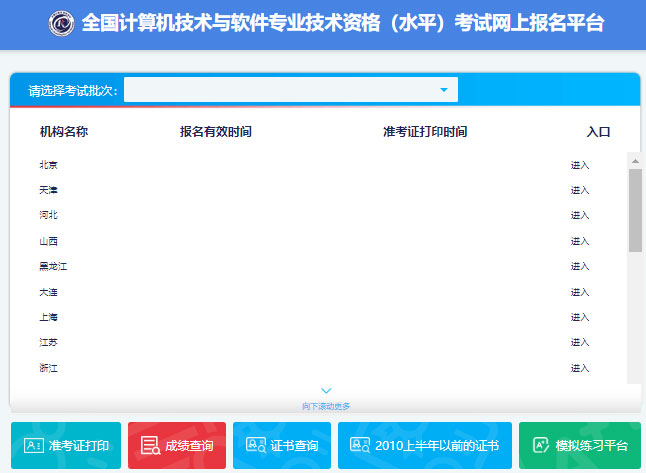The image size is (646, 473).
Task: Open 证书查询 certificate lookup button
Action: pos(282,445)
